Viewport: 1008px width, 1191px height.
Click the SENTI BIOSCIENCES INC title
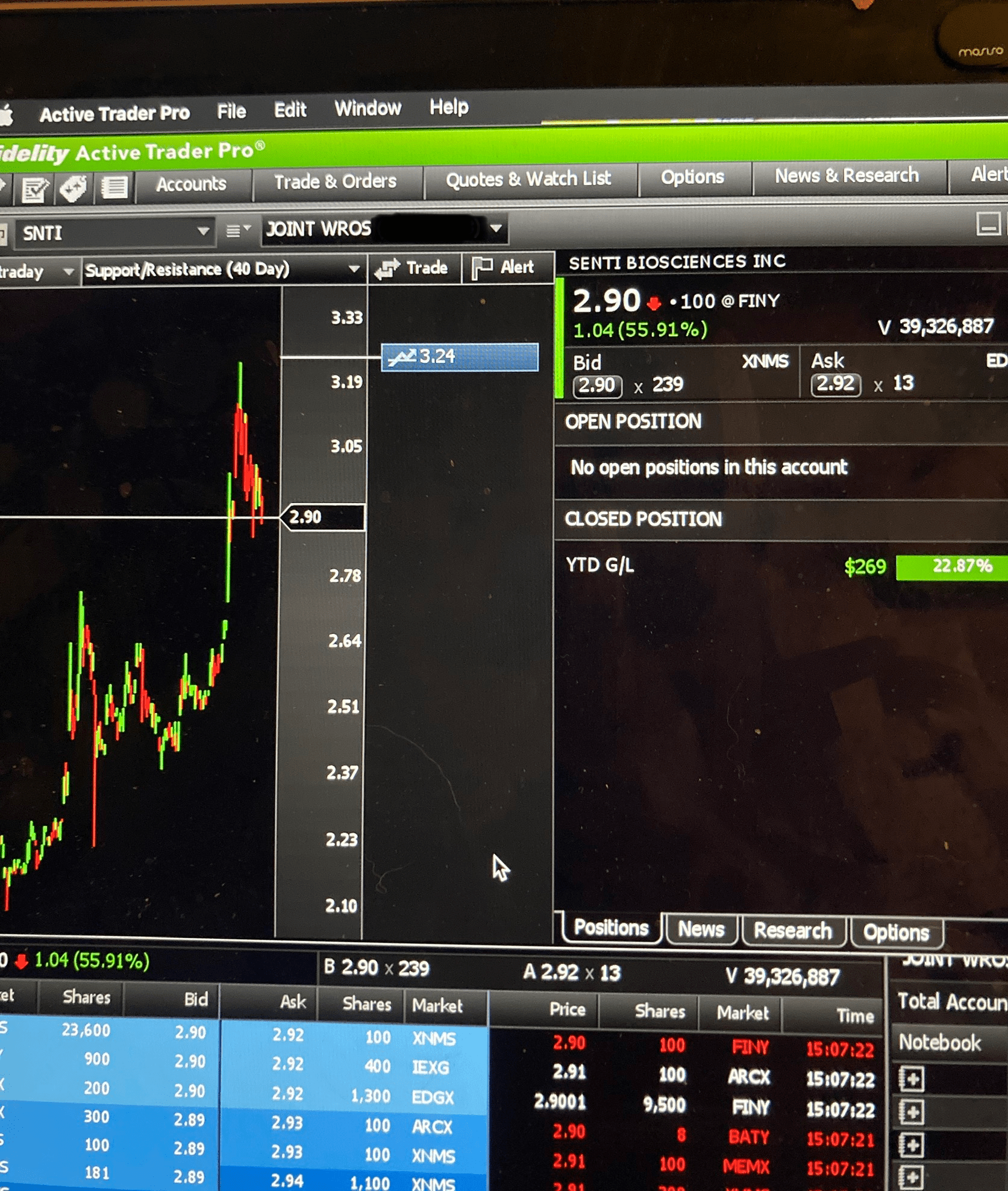click(x=677, y=262)
